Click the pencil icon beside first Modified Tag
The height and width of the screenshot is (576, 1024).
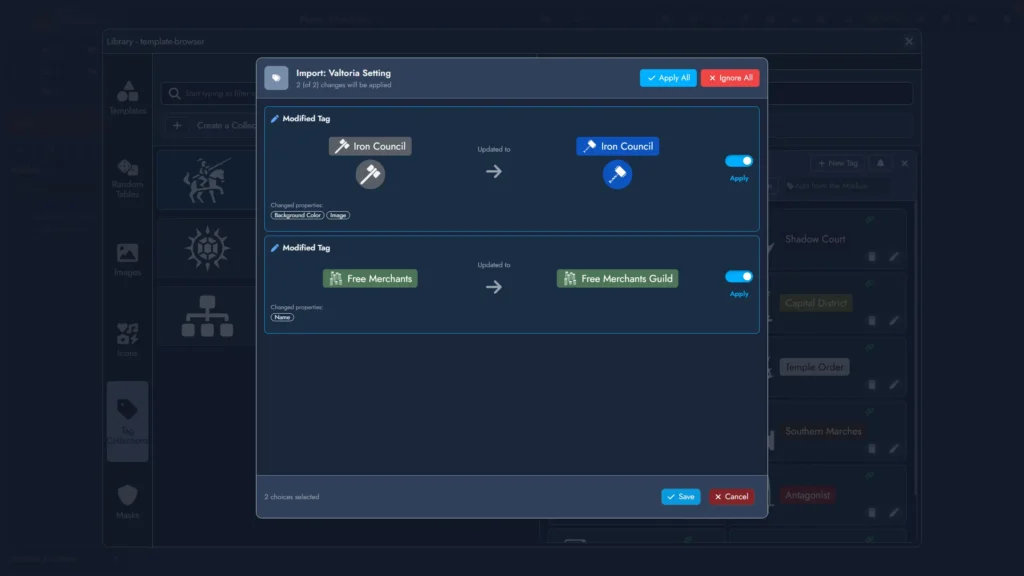click(x=275, y=119)
